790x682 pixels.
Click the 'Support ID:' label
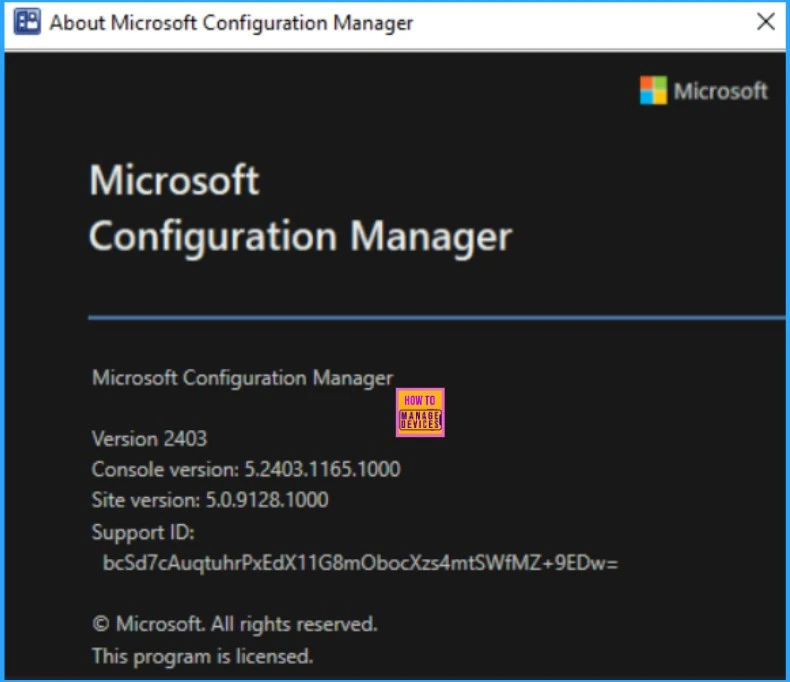(143, 532)
